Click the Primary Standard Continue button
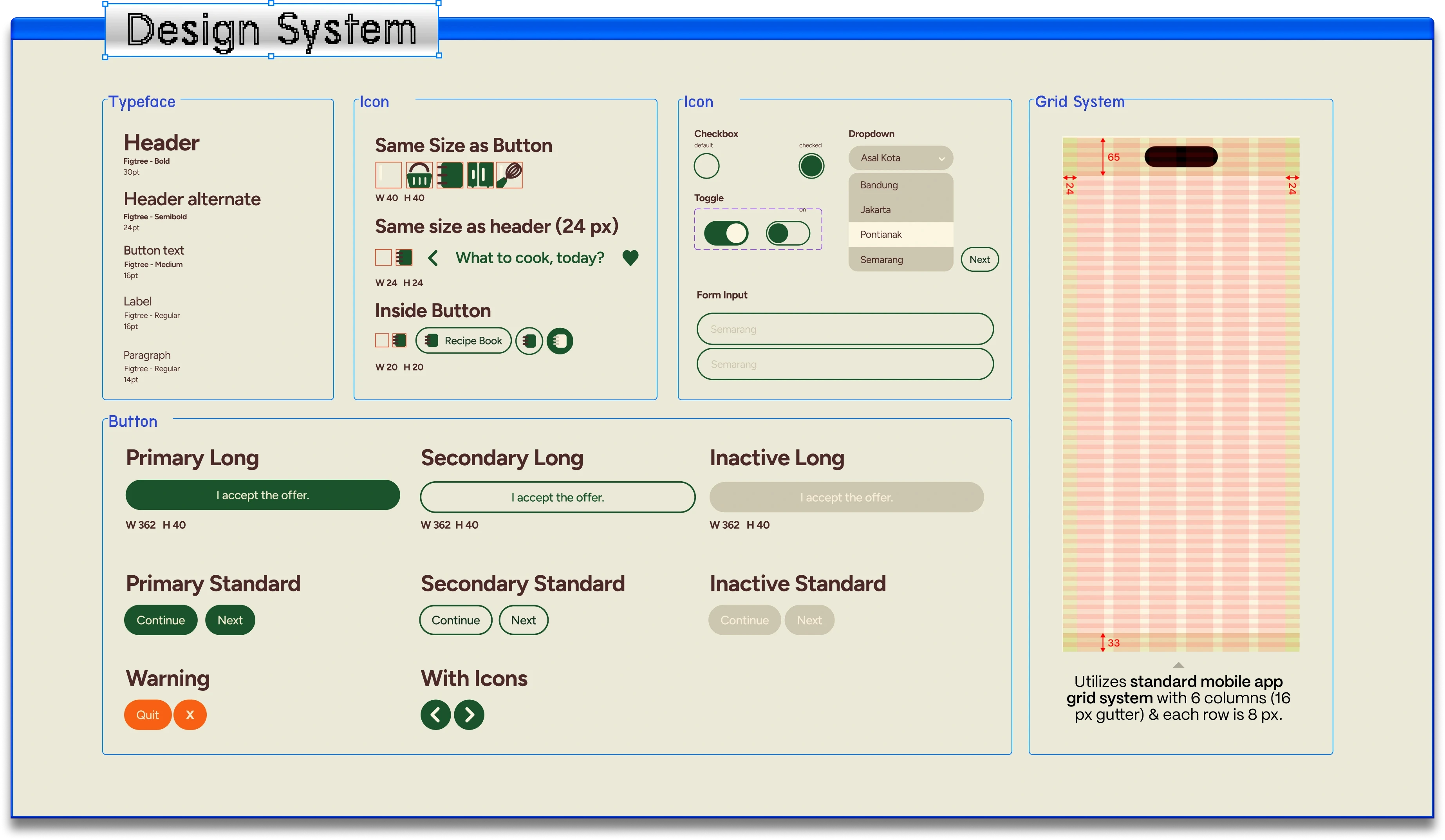The image size is (1445, 840). [x=161, y=620]
